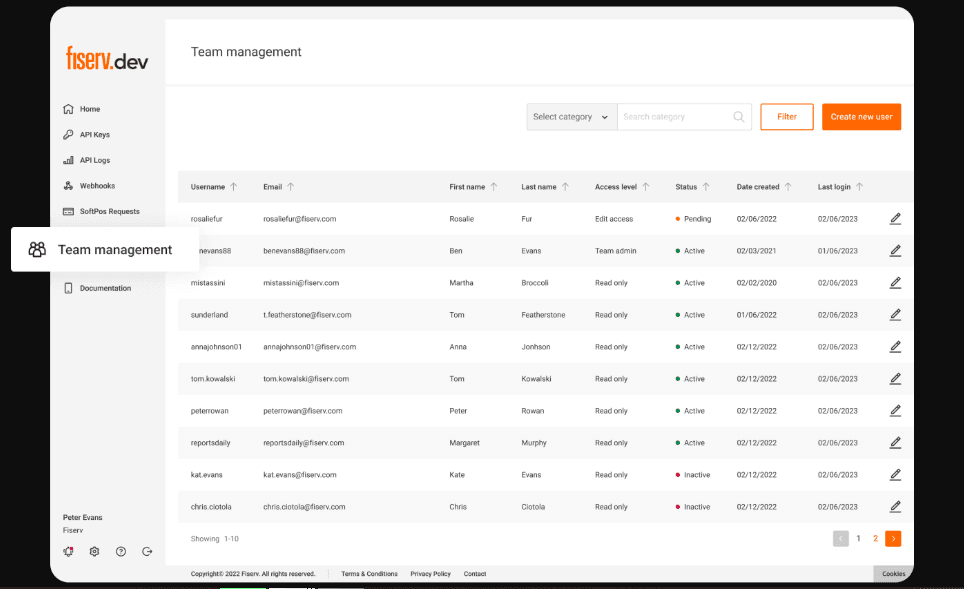Edit user rosaliefur with pencil icon
964x589 pixels.
[x=895, y=219]
